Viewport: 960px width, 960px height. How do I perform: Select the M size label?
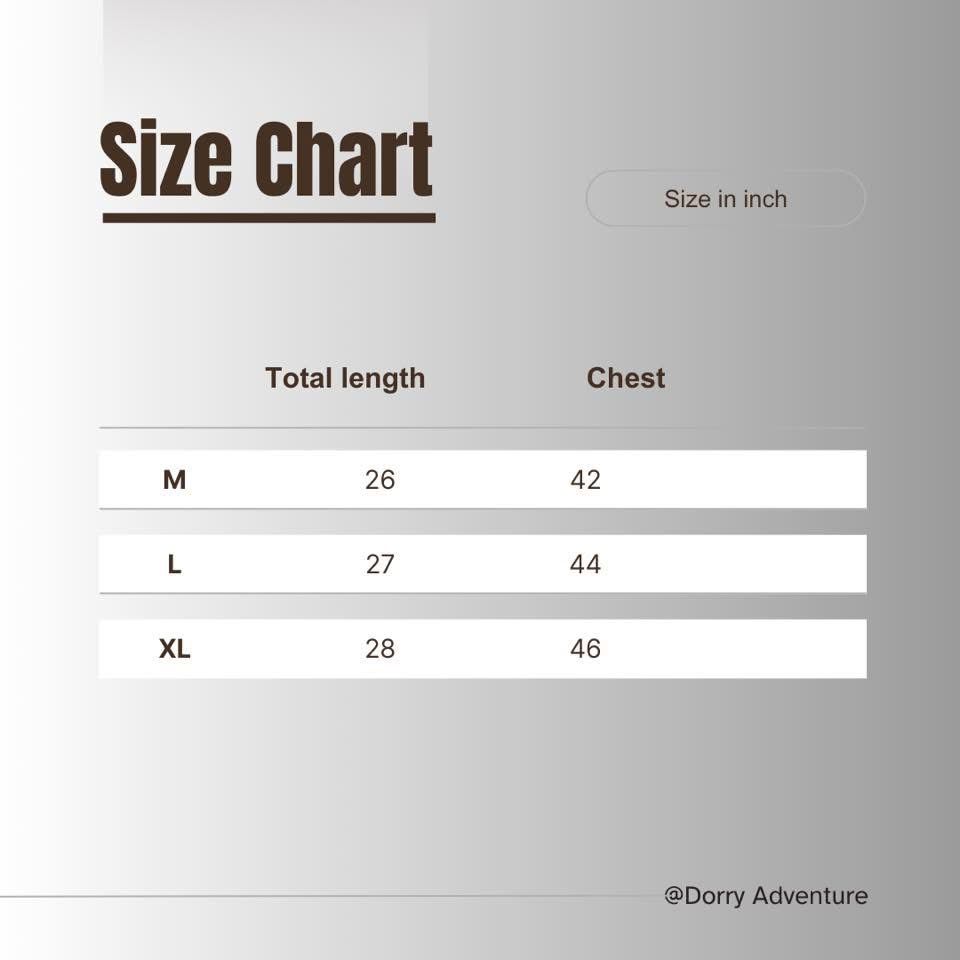coord(174,479)
